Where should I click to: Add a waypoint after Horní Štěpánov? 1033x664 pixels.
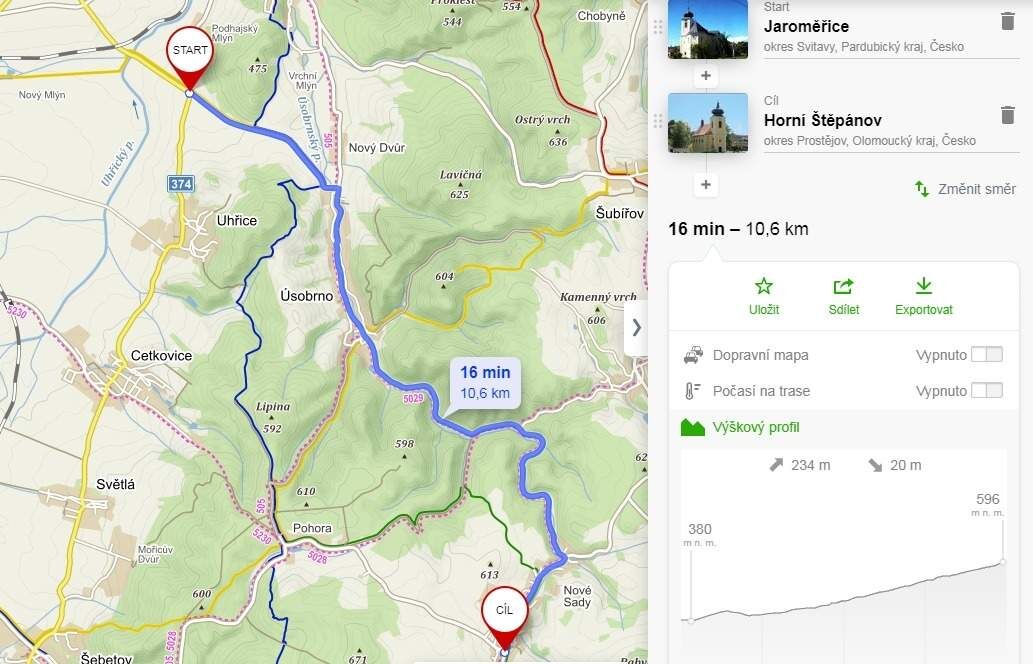click(x=706, y=184)
